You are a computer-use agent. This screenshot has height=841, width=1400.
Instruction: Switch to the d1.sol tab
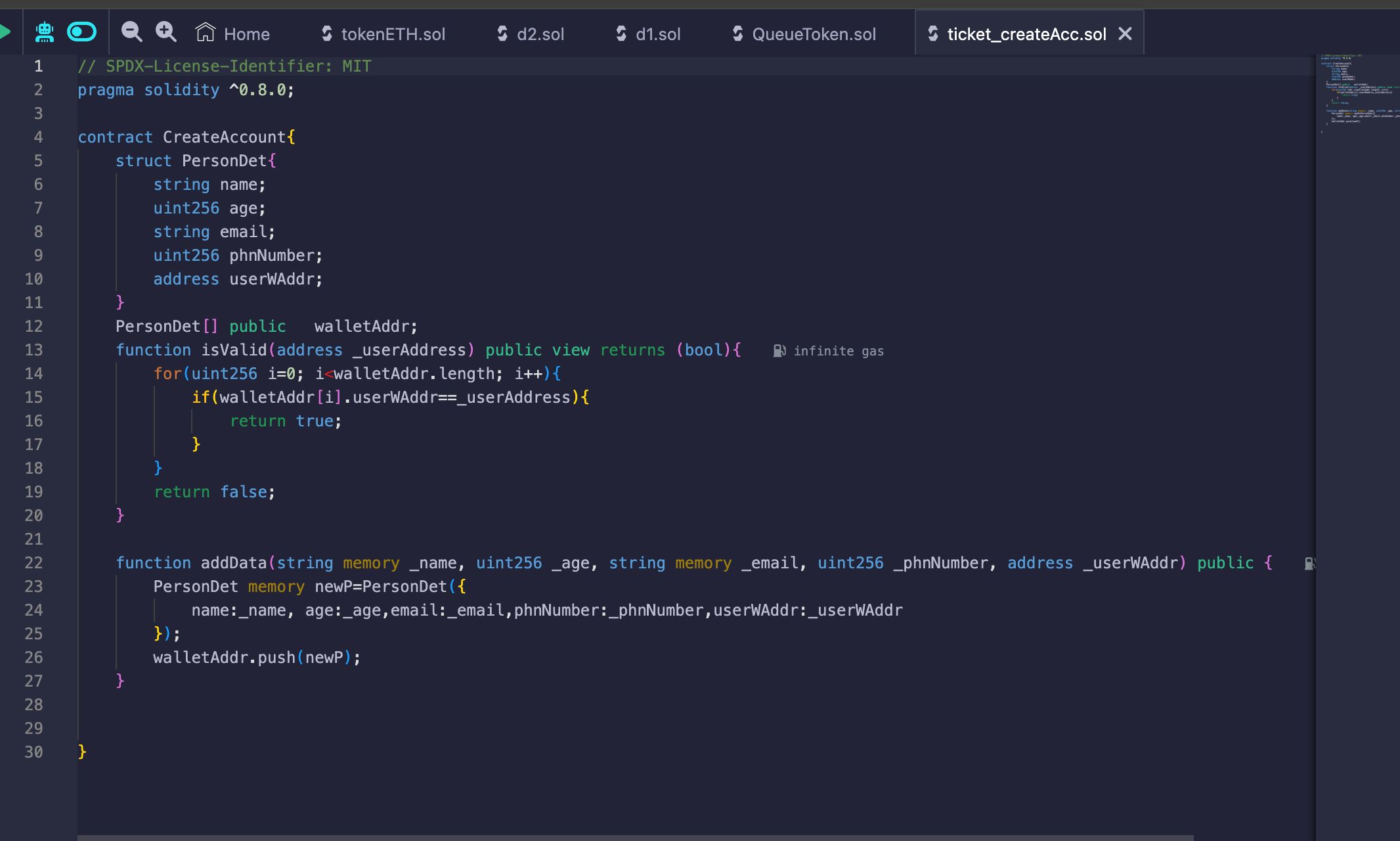coord(647,34)
